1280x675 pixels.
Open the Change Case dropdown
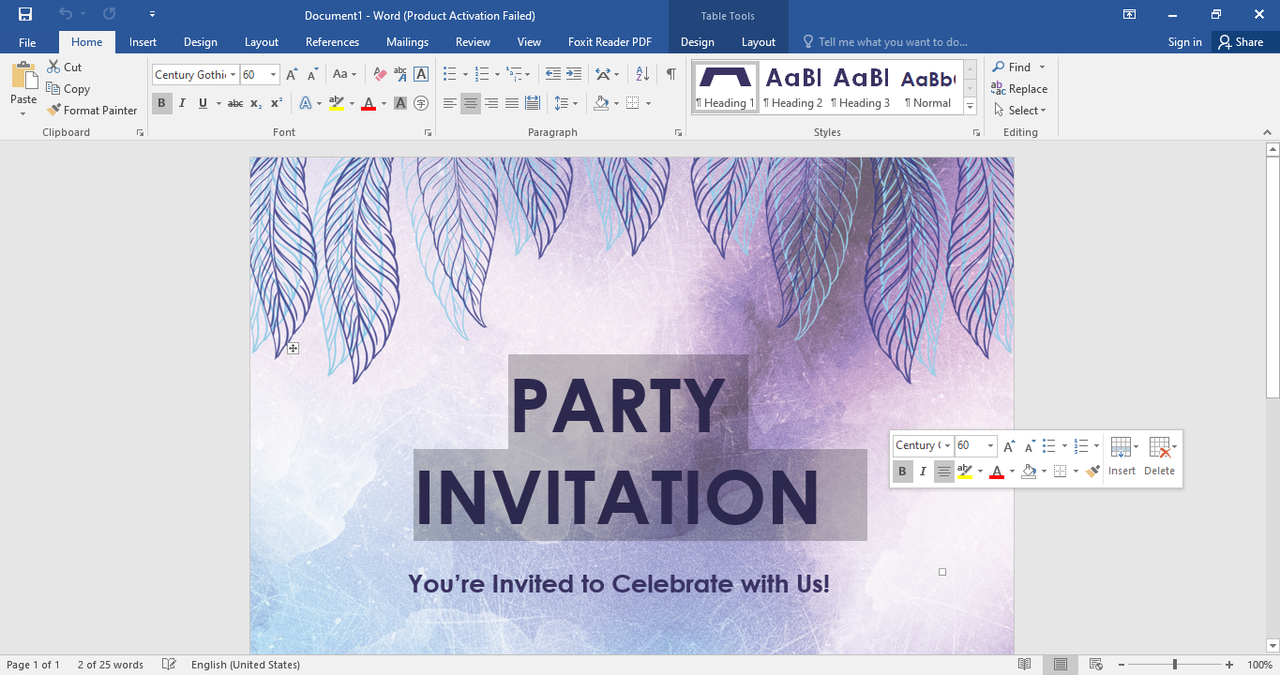(x=344, y=75)
